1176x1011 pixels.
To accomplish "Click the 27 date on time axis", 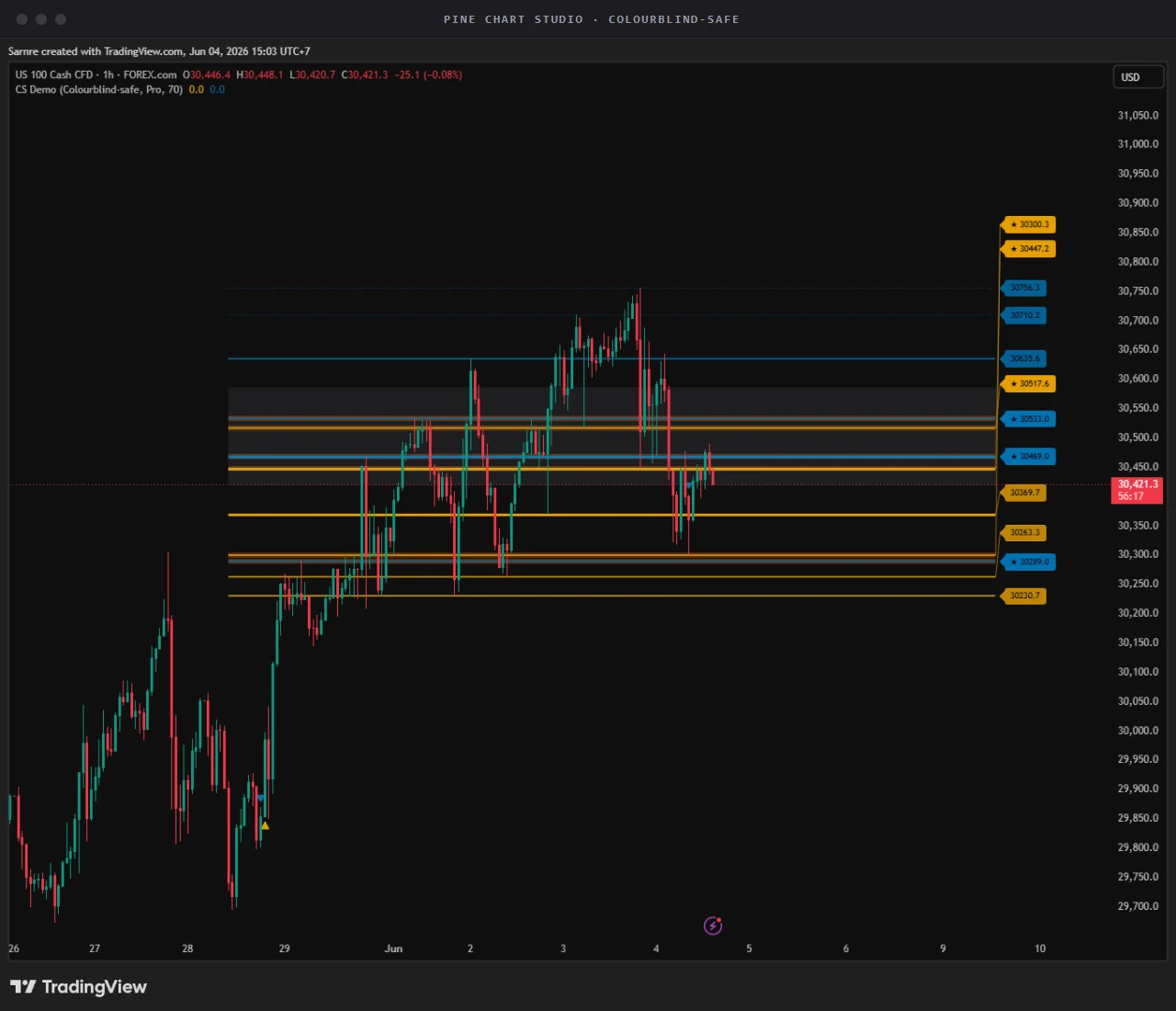I will (95, 949).
